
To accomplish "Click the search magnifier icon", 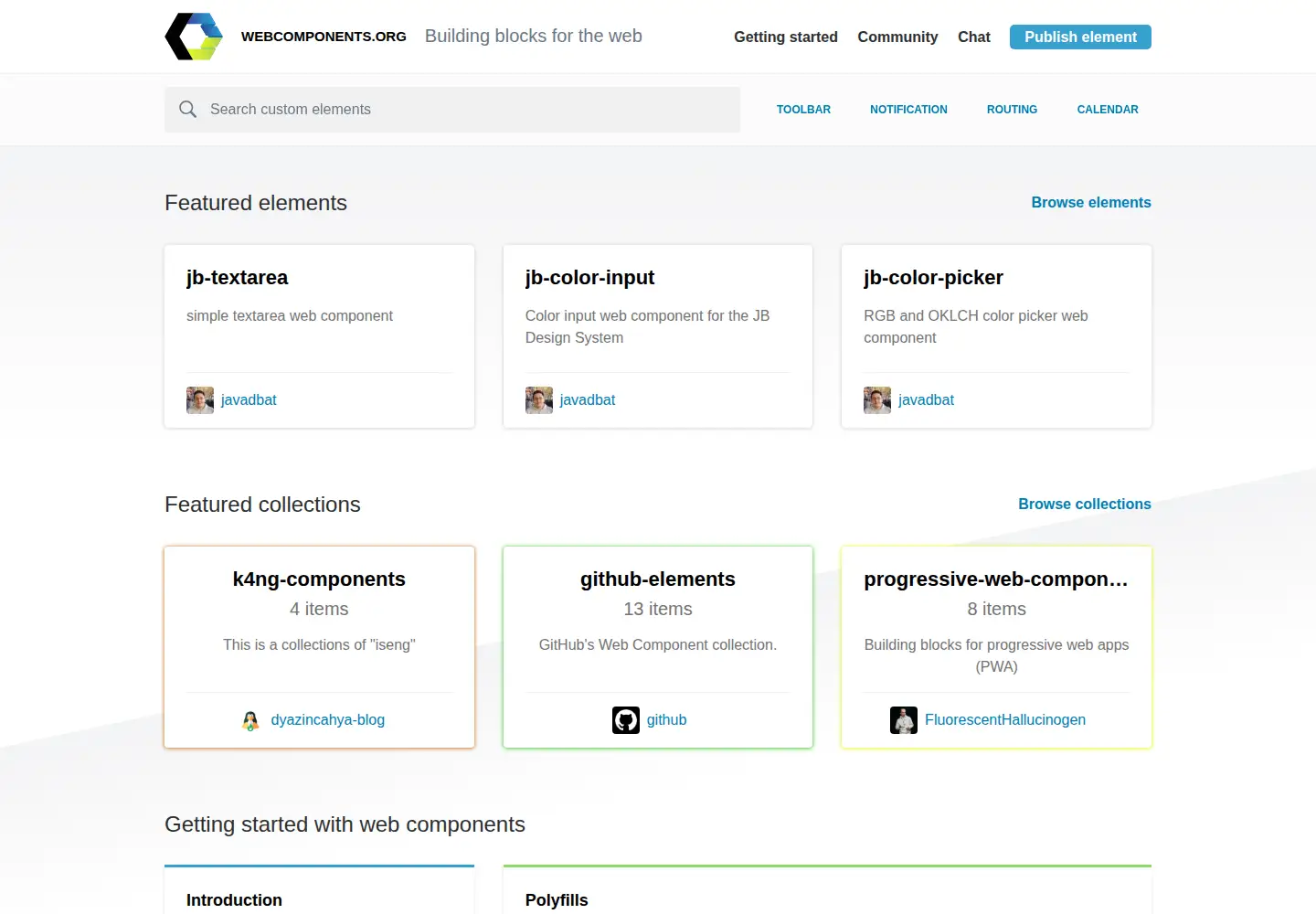I will pyautogui.click(x=188, y=110).
